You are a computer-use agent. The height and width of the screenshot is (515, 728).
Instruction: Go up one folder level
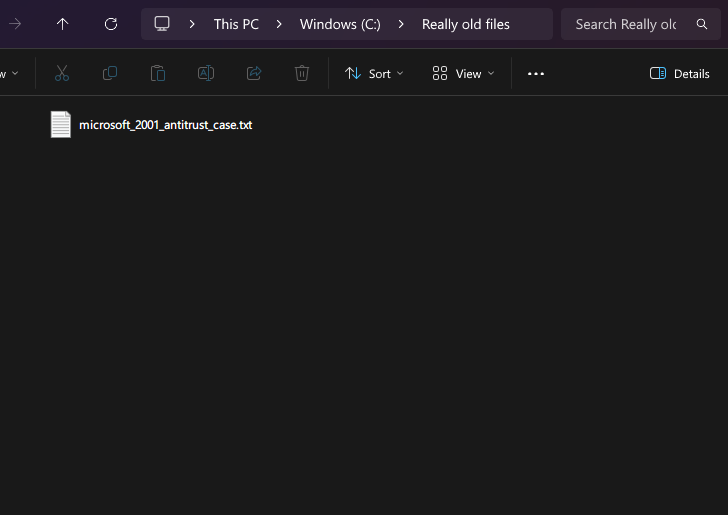coord(62,24)
